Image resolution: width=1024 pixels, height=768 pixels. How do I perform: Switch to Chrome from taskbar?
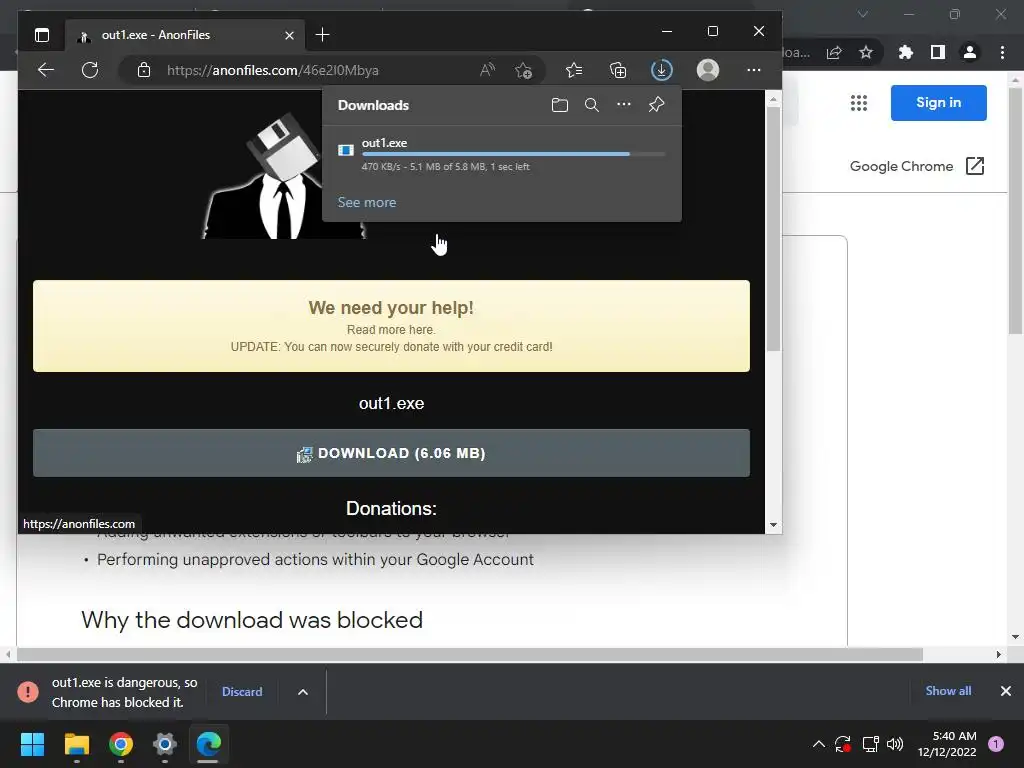point(121,744)
